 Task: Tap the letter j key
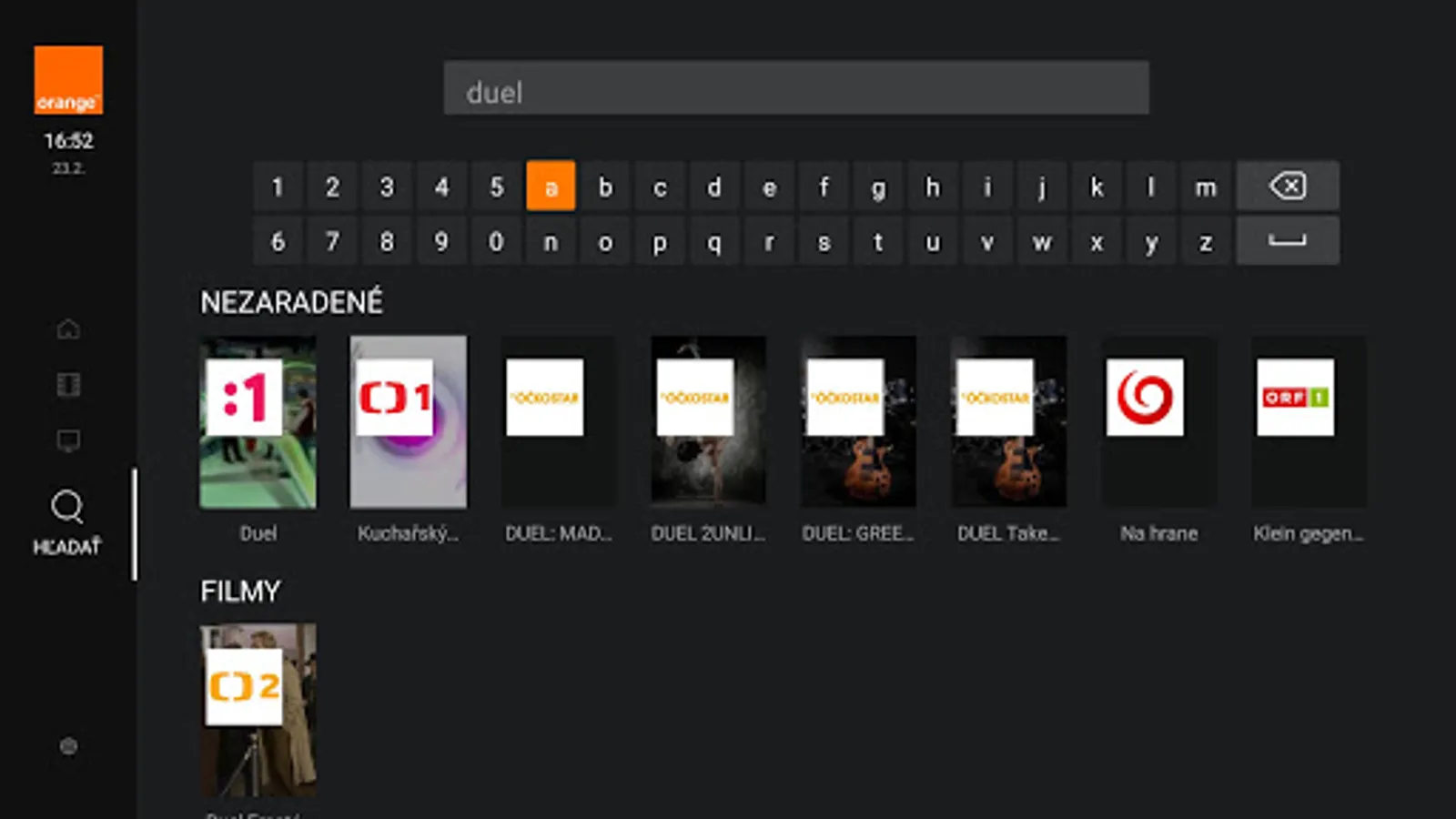[1042, 187]
